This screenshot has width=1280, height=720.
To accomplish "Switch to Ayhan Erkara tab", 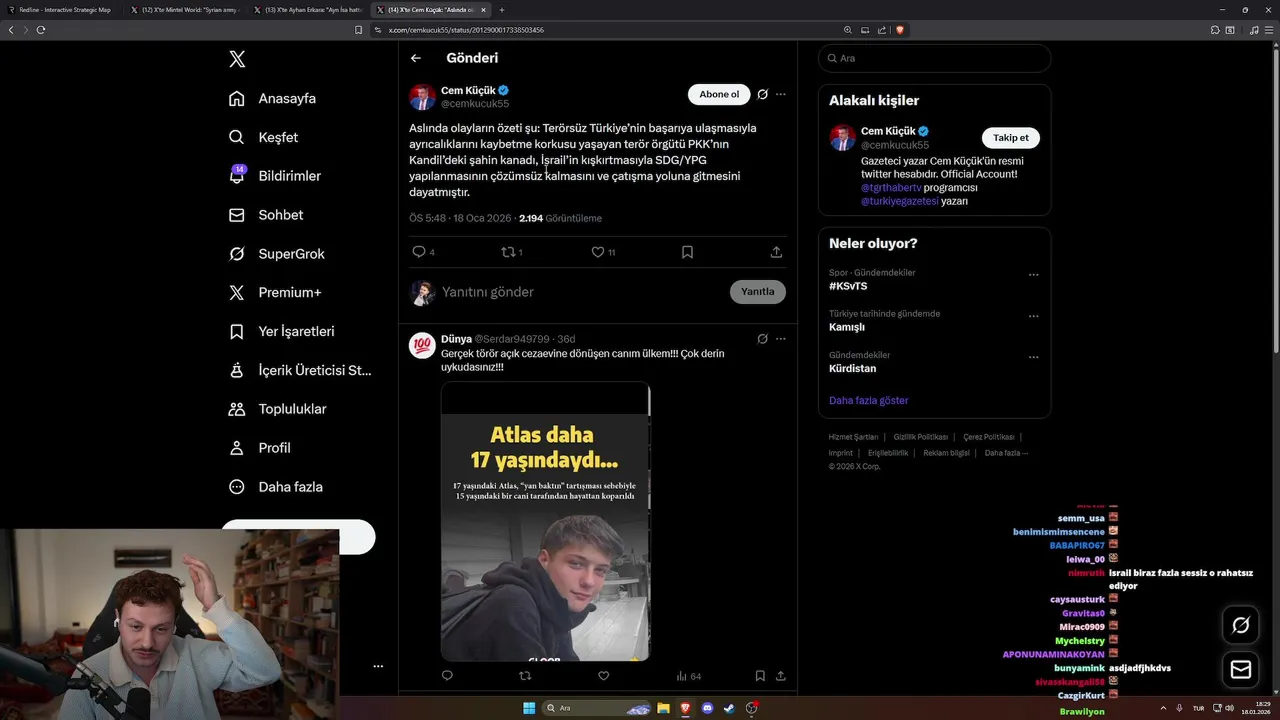I will (308, 9).
